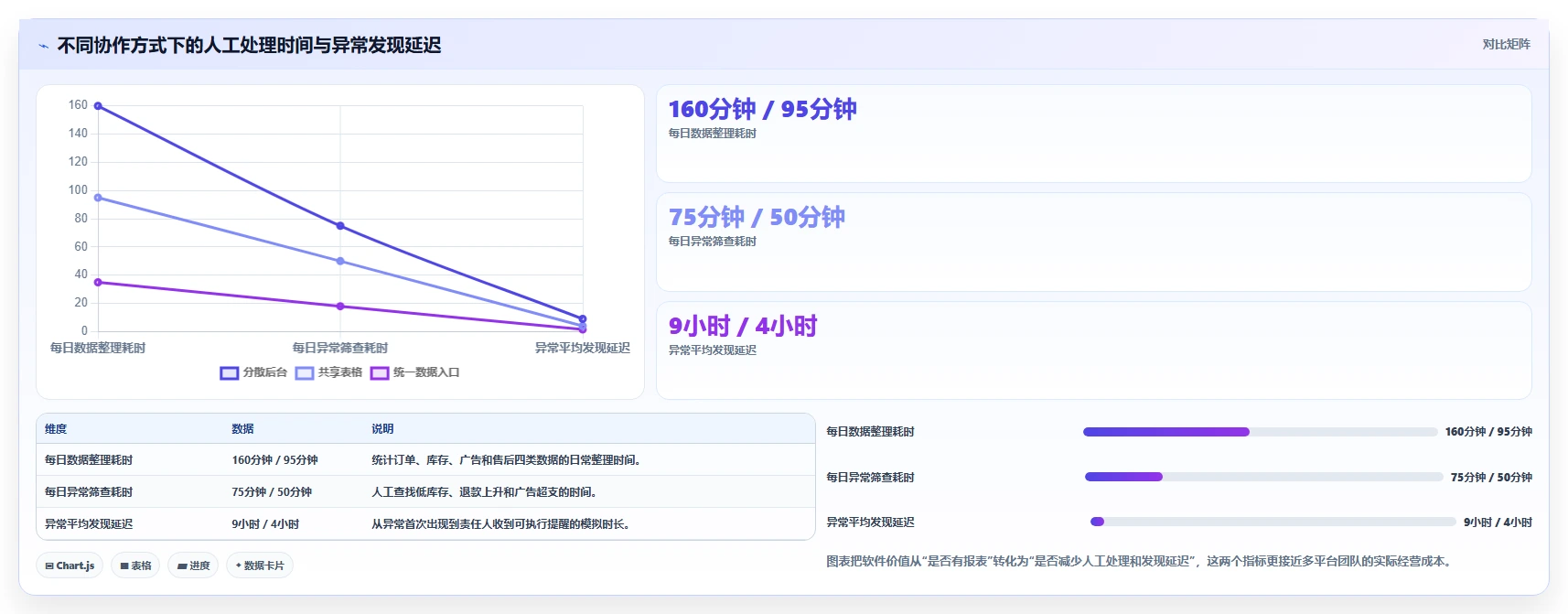
Task: Click the 每日数据整理耗时 progress bar
Action: (x=1260, y=432)
